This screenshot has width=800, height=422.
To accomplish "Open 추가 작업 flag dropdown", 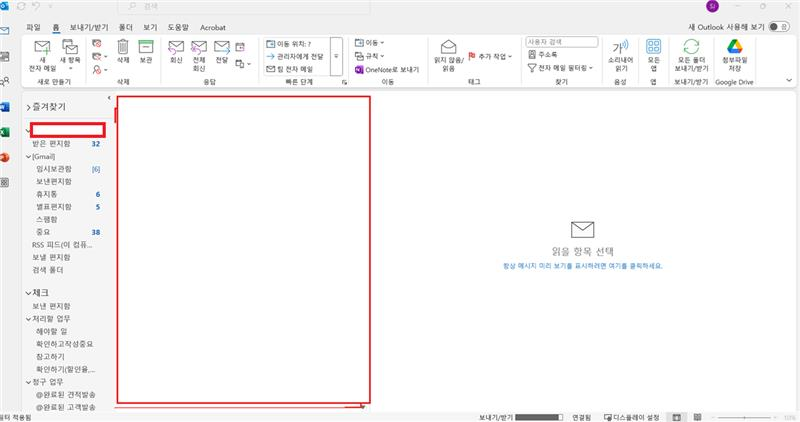I will pyautogui.click(x=490, y=56).
